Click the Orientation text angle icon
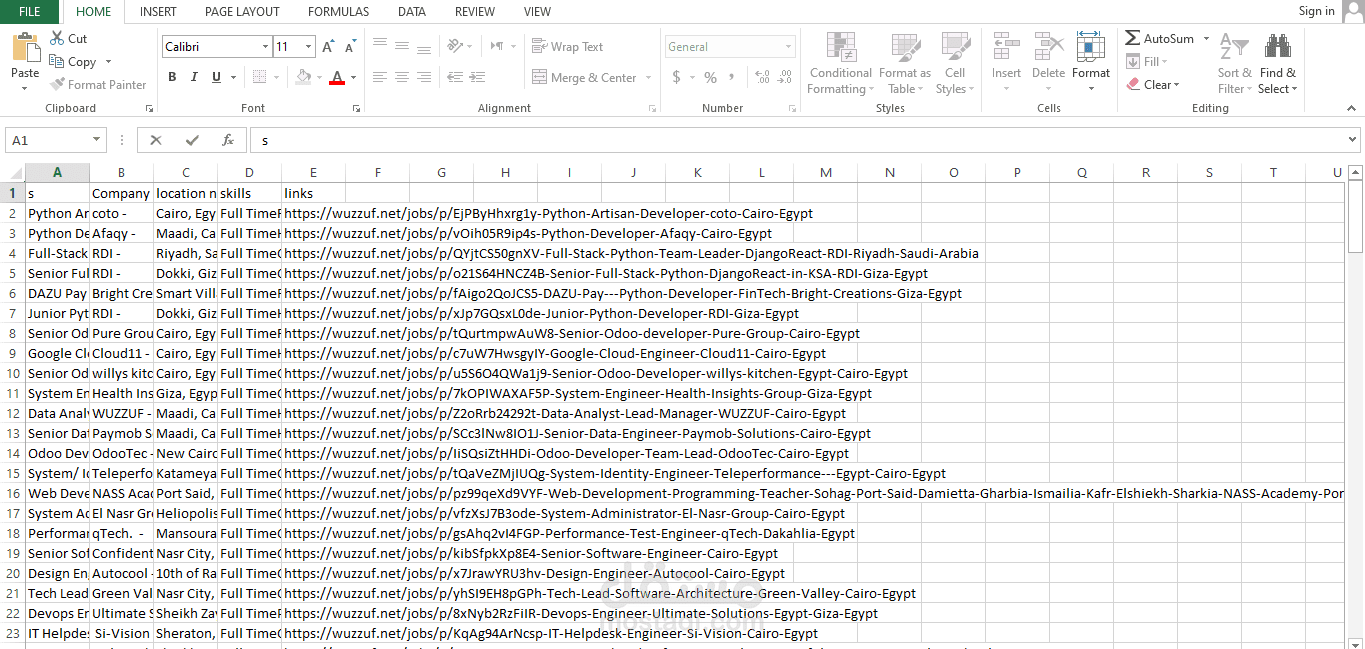This screenshot has width=1365, height=649. click(x=456, y=46)
